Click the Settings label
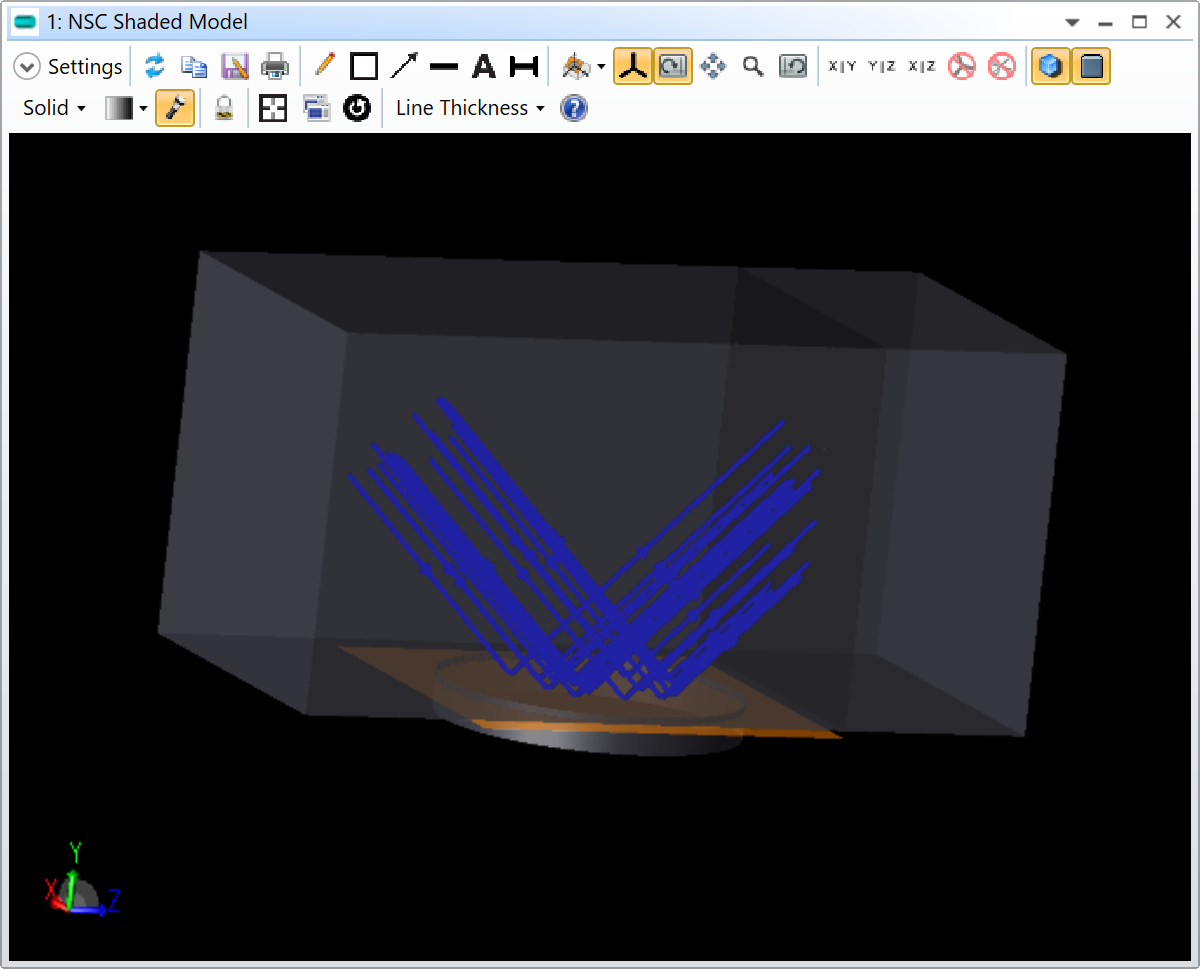 [x=85, y=67]
